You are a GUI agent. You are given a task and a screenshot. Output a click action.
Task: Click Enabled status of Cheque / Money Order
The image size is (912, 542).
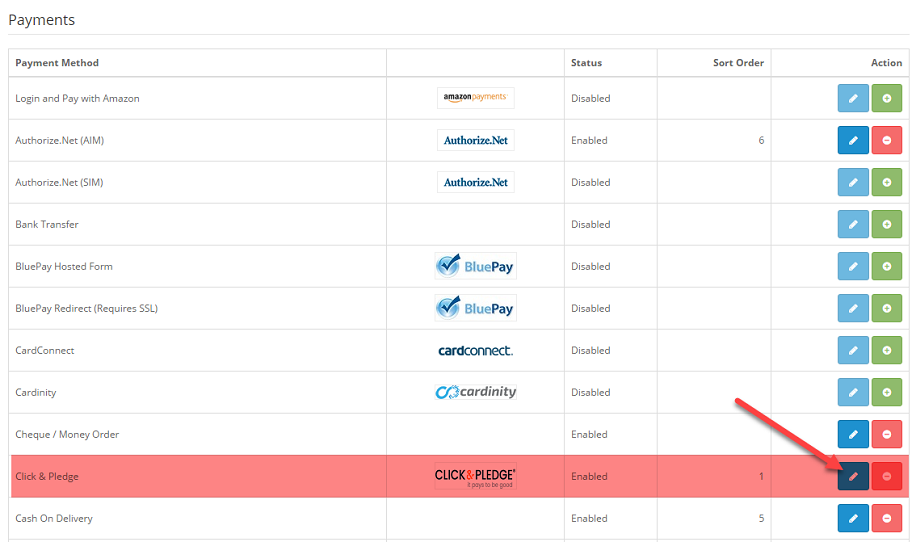[x=589, y=434]
